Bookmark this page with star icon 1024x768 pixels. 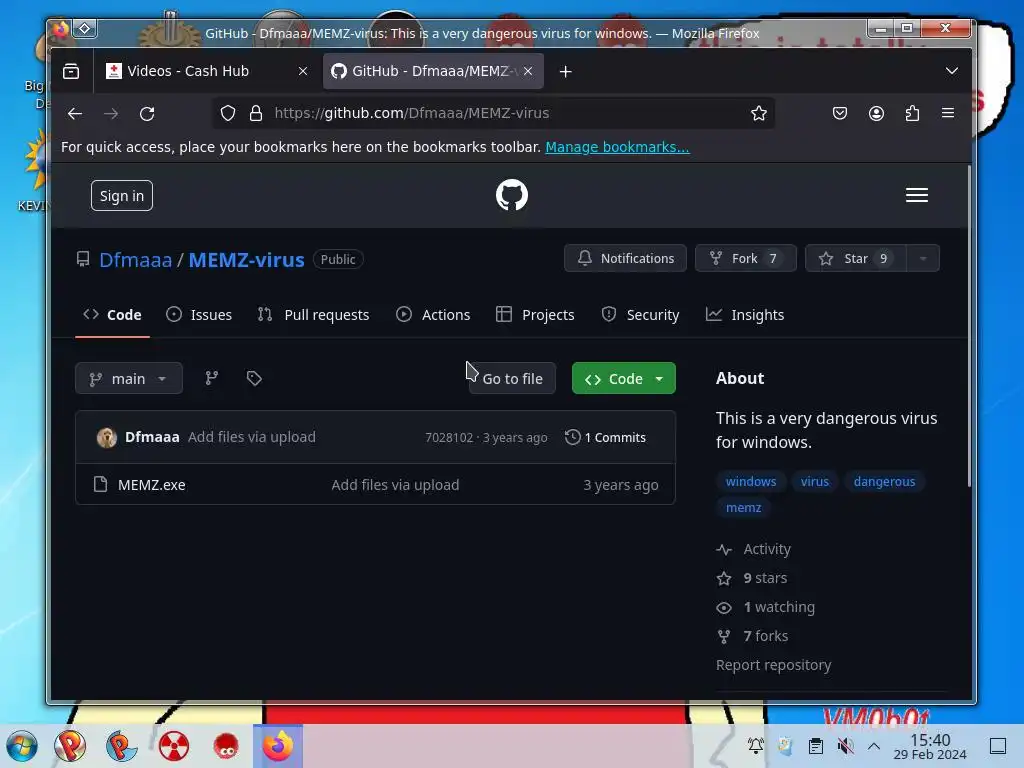point(758,114)
